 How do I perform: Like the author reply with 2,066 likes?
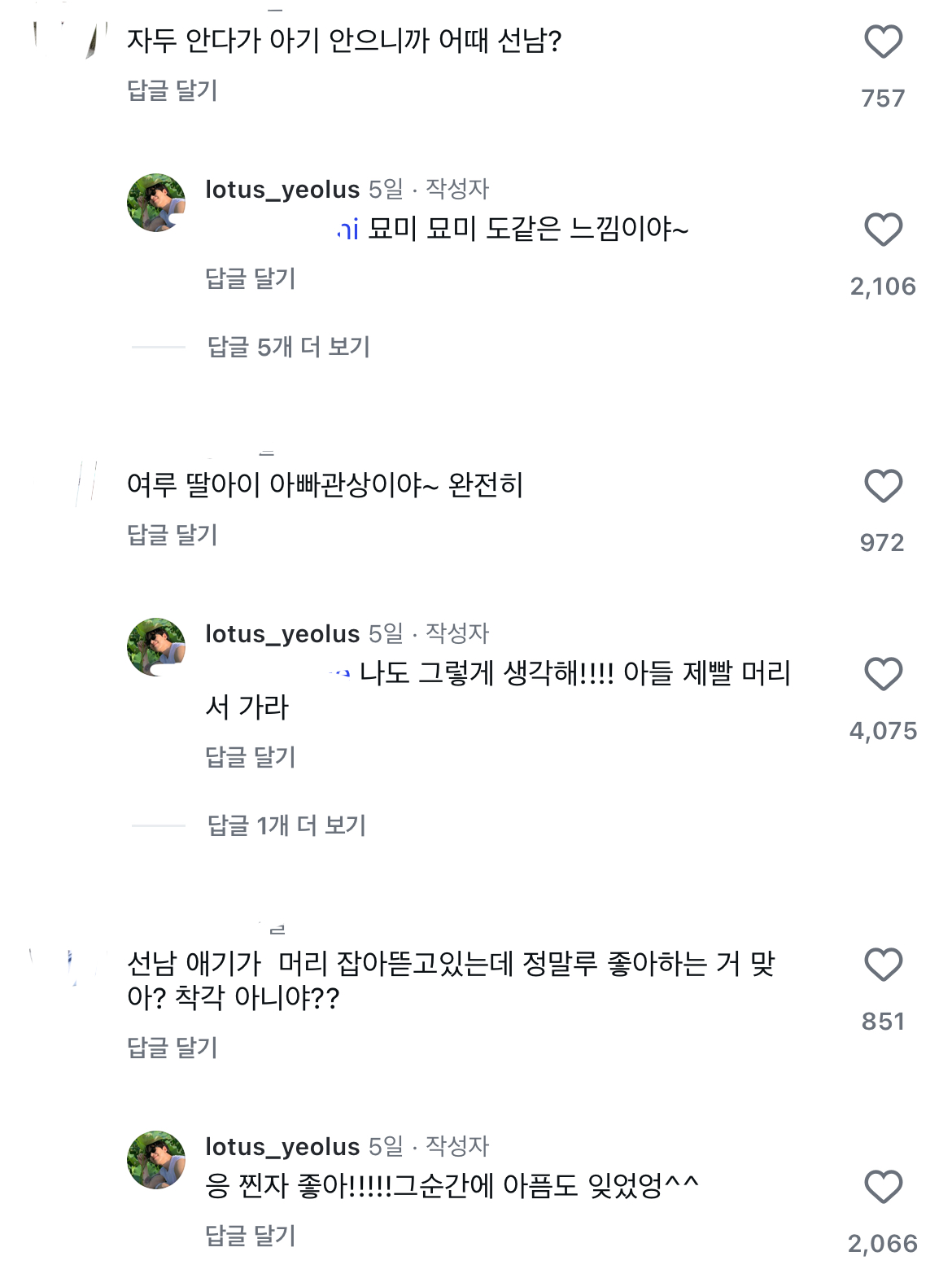point(883,1188)
